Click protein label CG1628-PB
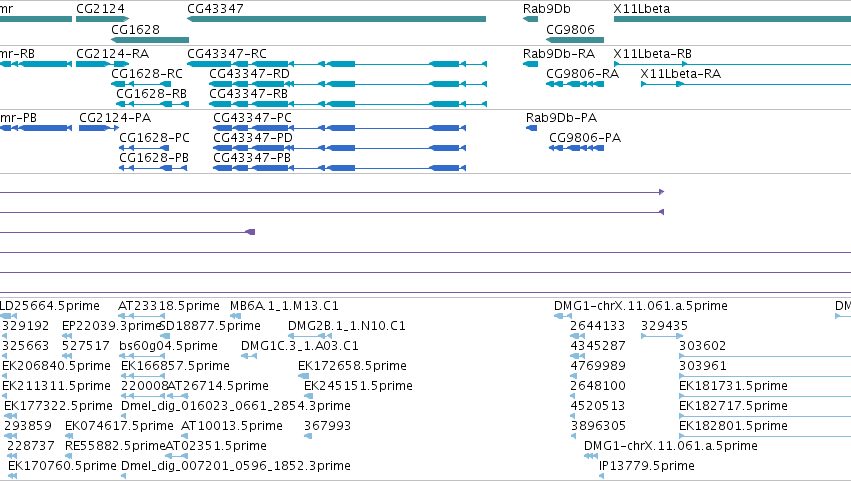 click(154, 157)
